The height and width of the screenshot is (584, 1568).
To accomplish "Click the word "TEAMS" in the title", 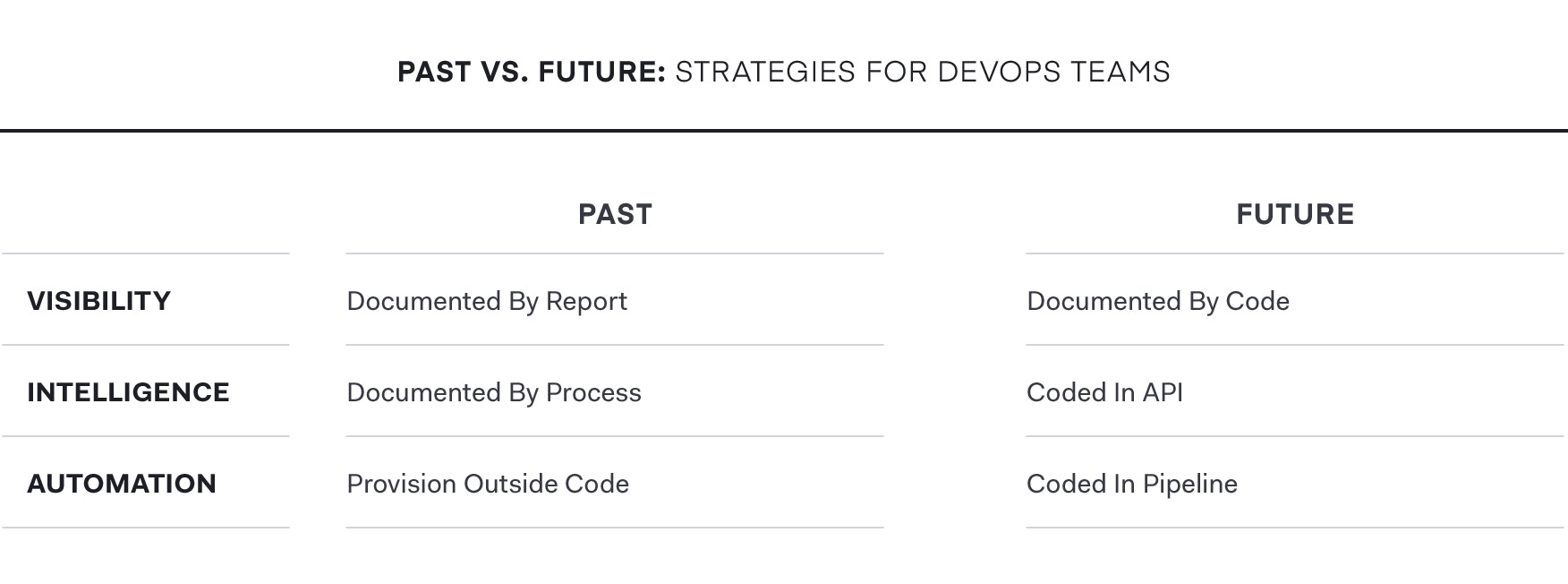I will 1119,72.
